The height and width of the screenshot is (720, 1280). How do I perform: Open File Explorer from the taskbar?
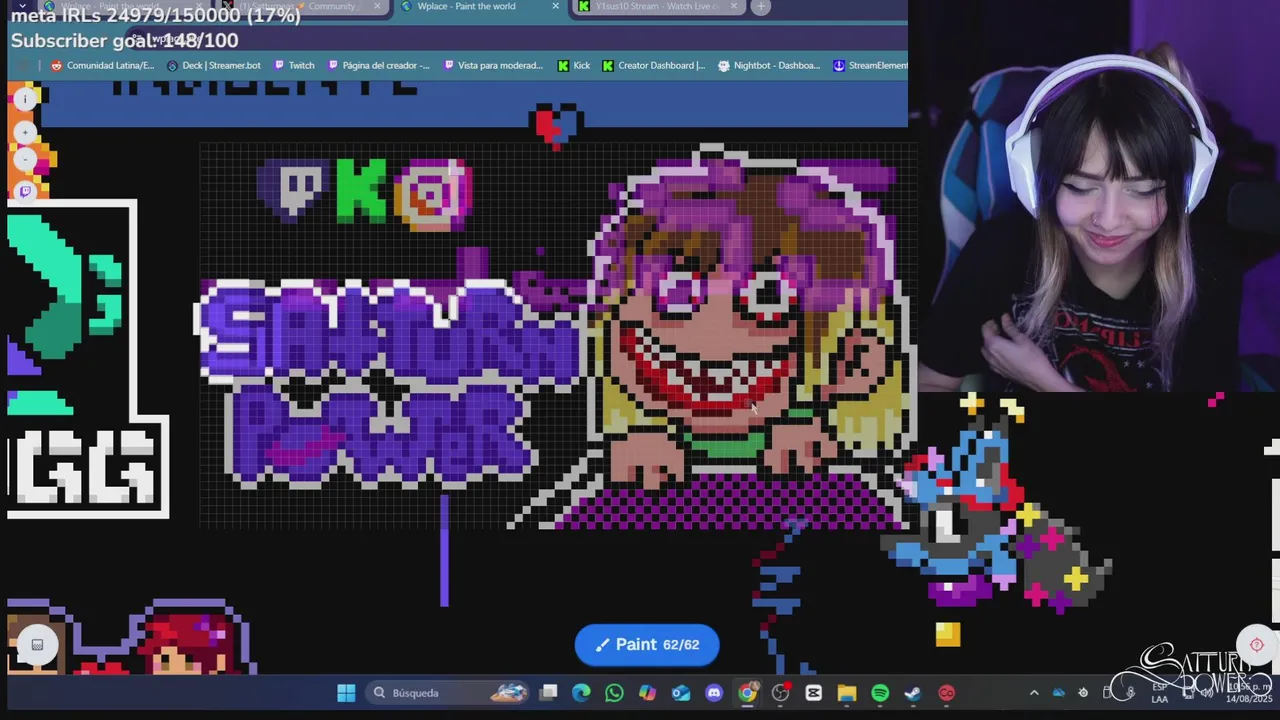pos(847,693)
